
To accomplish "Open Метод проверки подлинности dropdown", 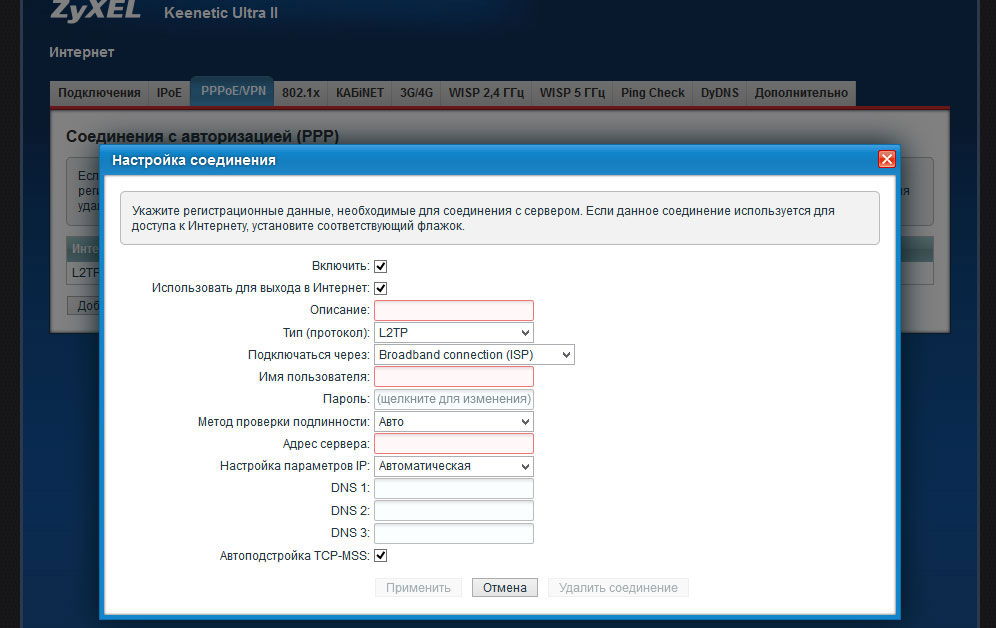I will click(x=454, y=422).
